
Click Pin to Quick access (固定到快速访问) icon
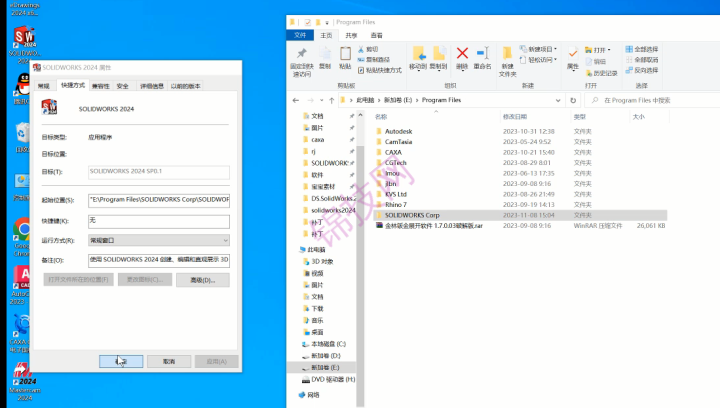pyautogui.click(x=301, y=61)
